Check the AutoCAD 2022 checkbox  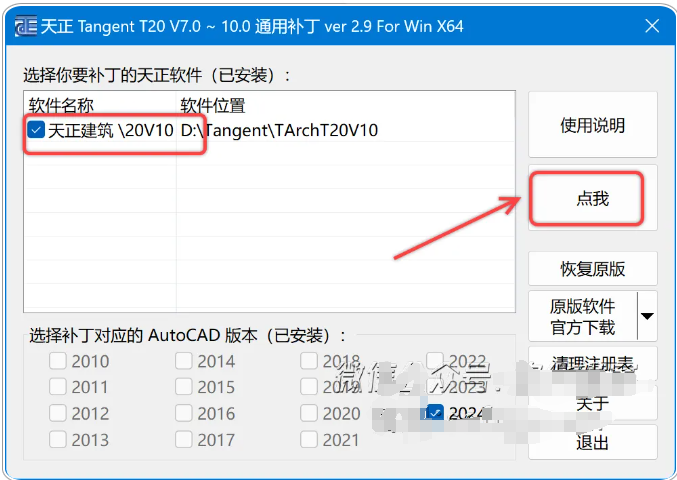click(435, 361)
